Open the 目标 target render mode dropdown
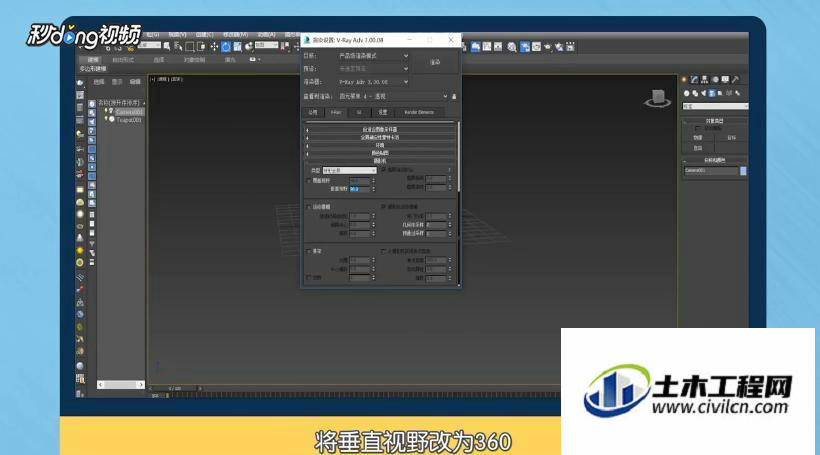The image size is (820, 455). coord(373,55)
